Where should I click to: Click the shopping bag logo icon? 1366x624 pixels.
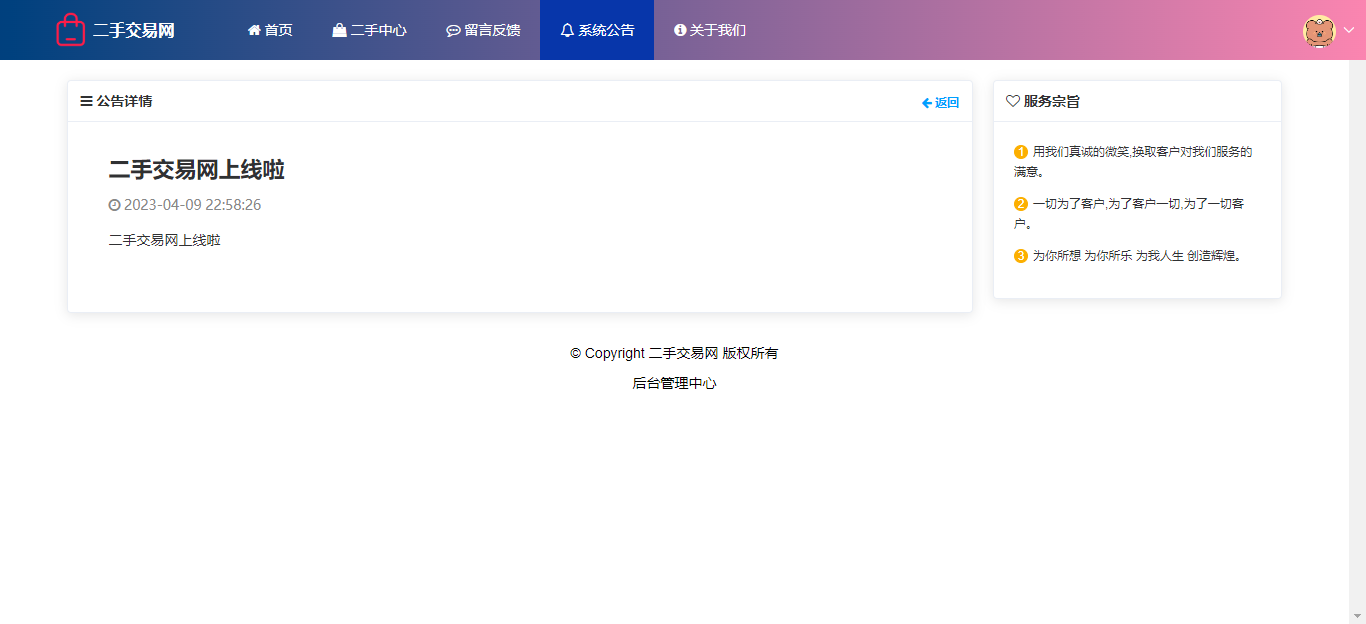pyautogui.click(x=70, y=30)
